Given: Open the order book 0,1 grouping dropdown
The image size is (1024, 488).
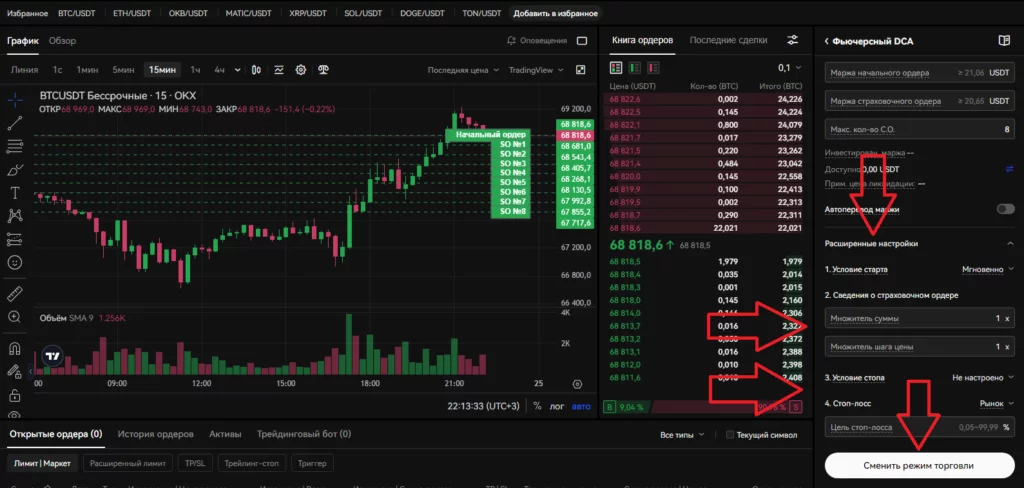Looking at the screenshot, I should [x=789, y=67].
